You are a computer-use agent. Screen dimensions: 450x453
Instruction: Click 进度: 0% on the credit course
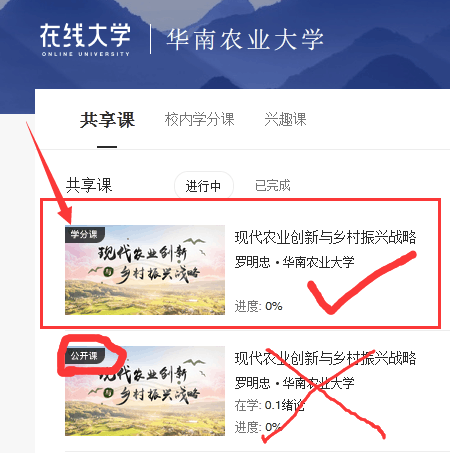[258, 306]
